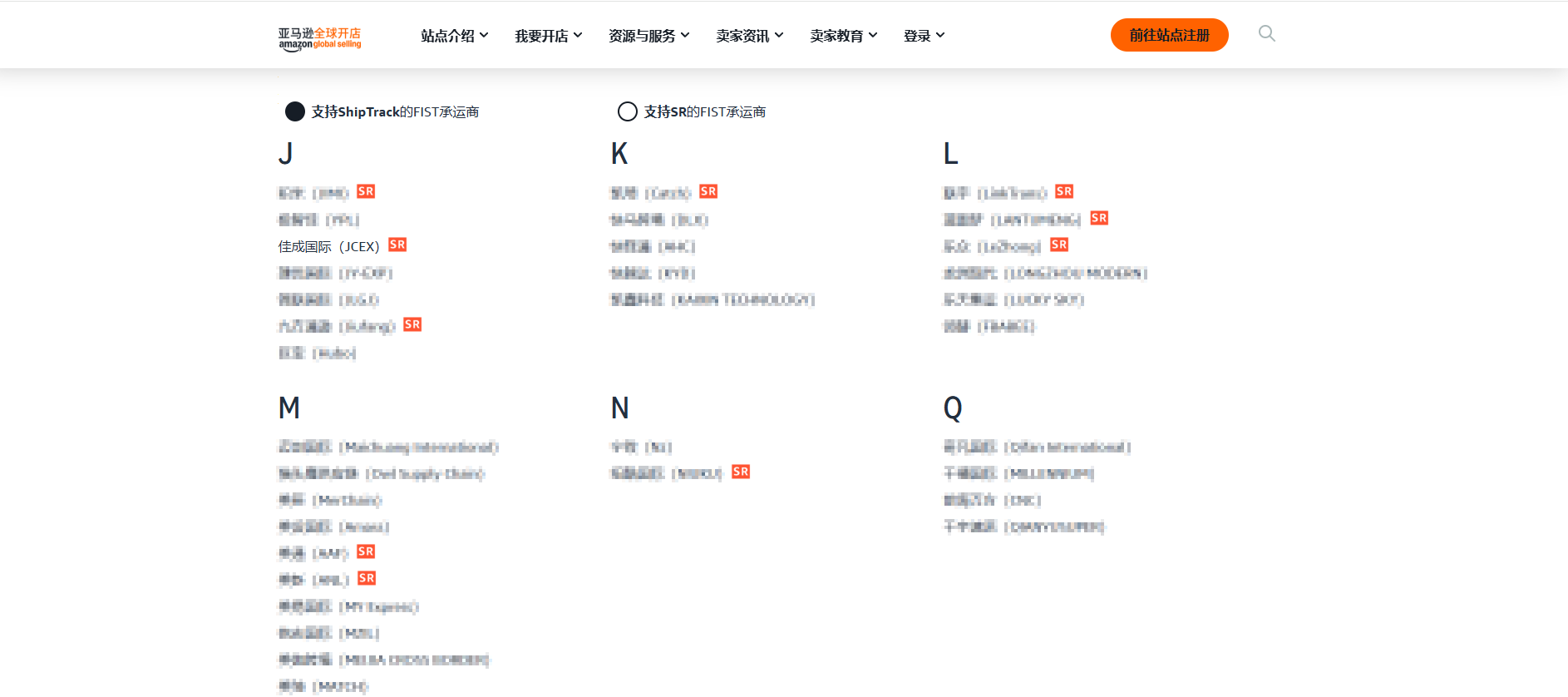Click the SR badge beside 佳成国际 (JCEX)

tap(397, 245)
